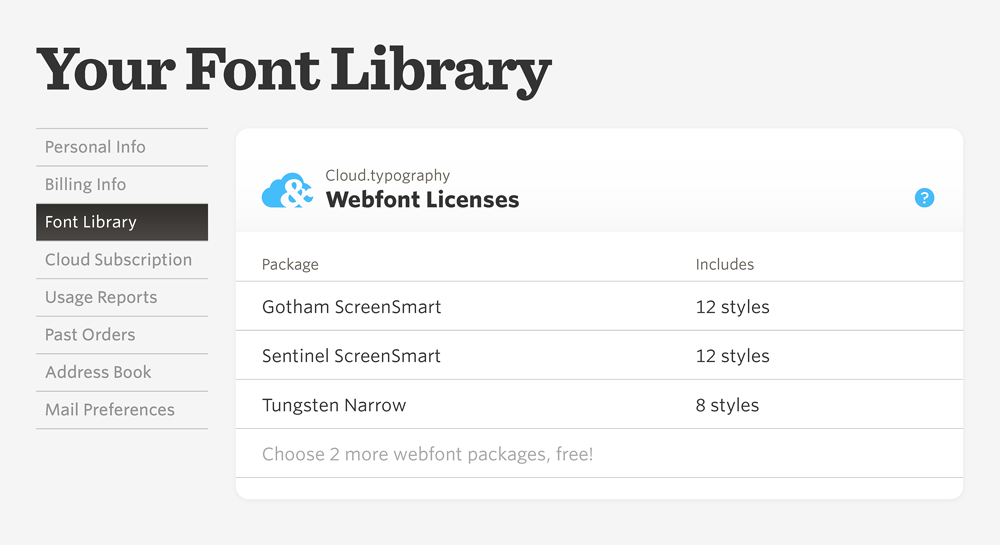The width and height of the screenshot is (1000, 545).
Task: Click the Includes column header
Action: pyautogui.click(x=725, y=265)
